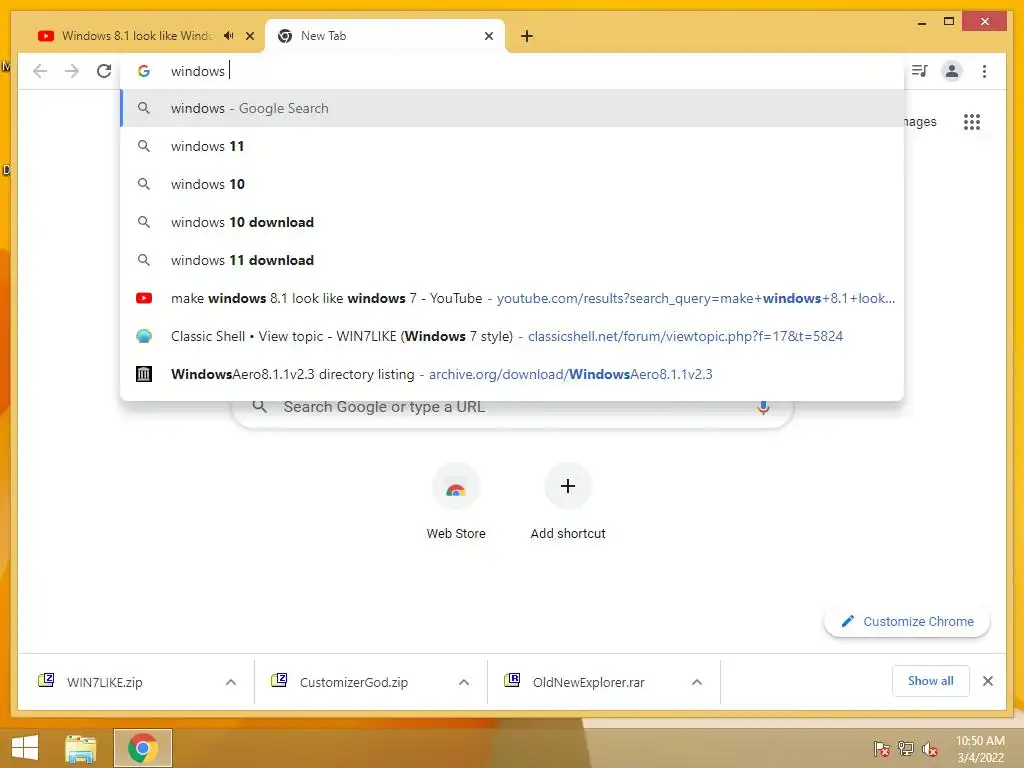Open Chrome three-dot menu

click(x=984, y=71)
